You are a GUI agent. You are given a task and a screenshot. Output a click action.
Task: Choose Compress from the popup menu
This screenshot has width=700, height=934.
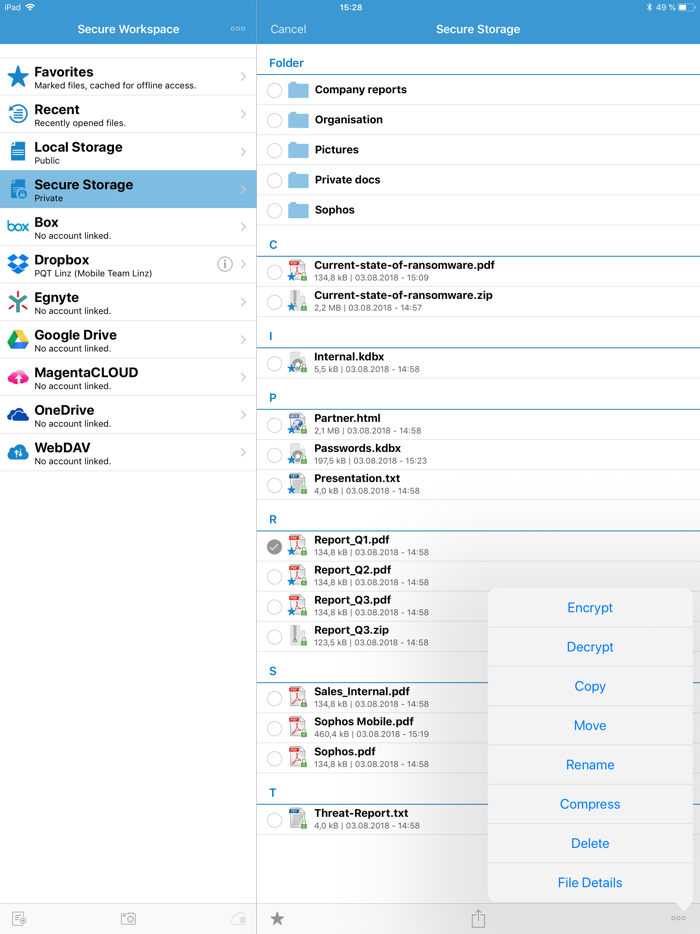click(x=590, y=804)
